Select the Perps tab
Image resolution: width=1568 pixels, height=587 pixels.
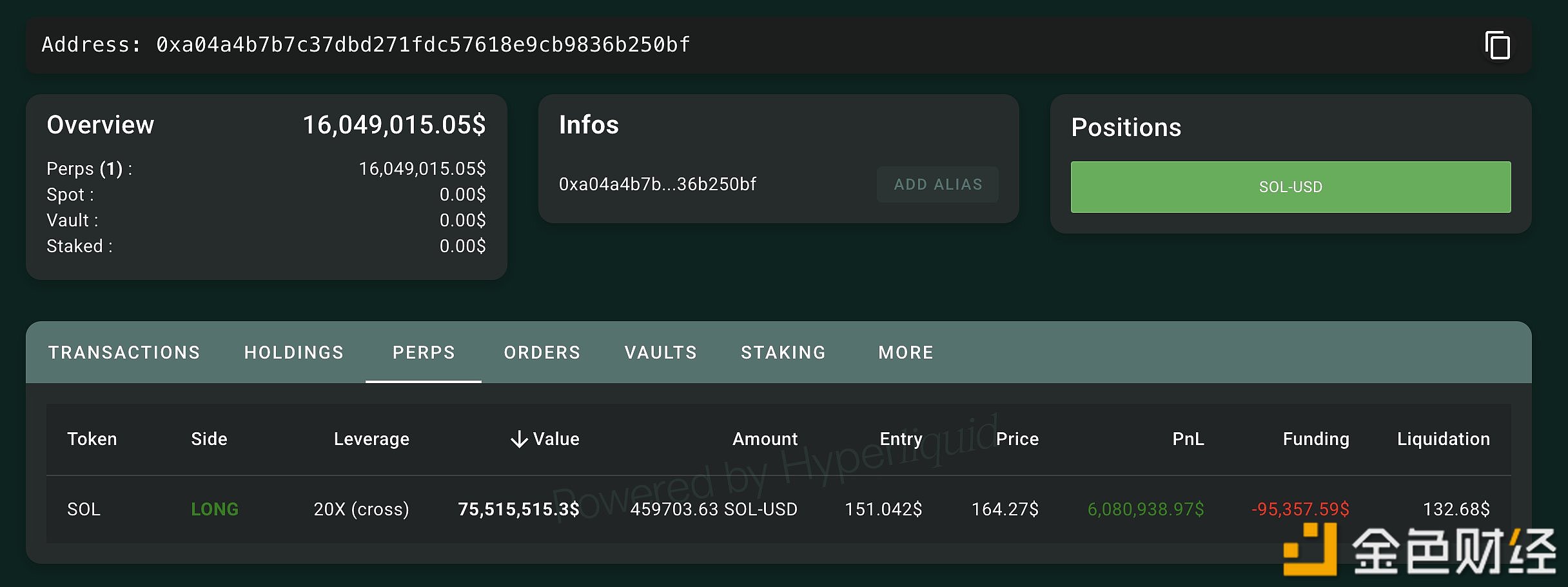tap(424, 352)
